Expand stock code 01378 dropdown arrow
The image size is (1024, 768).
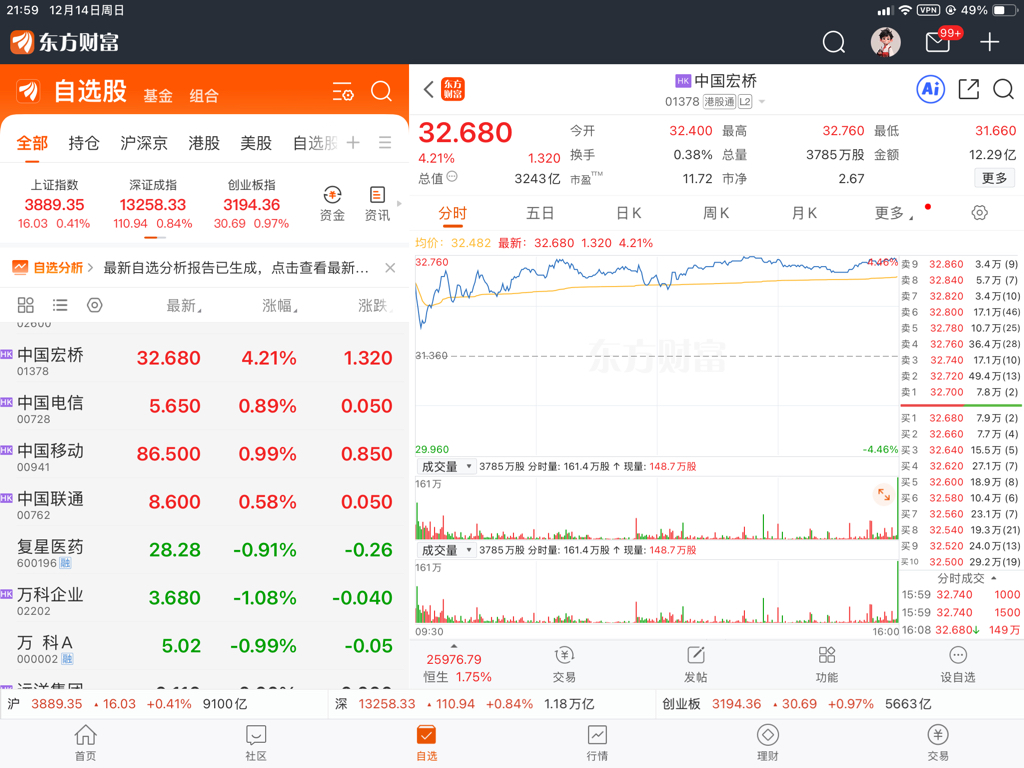pos(761,102)
